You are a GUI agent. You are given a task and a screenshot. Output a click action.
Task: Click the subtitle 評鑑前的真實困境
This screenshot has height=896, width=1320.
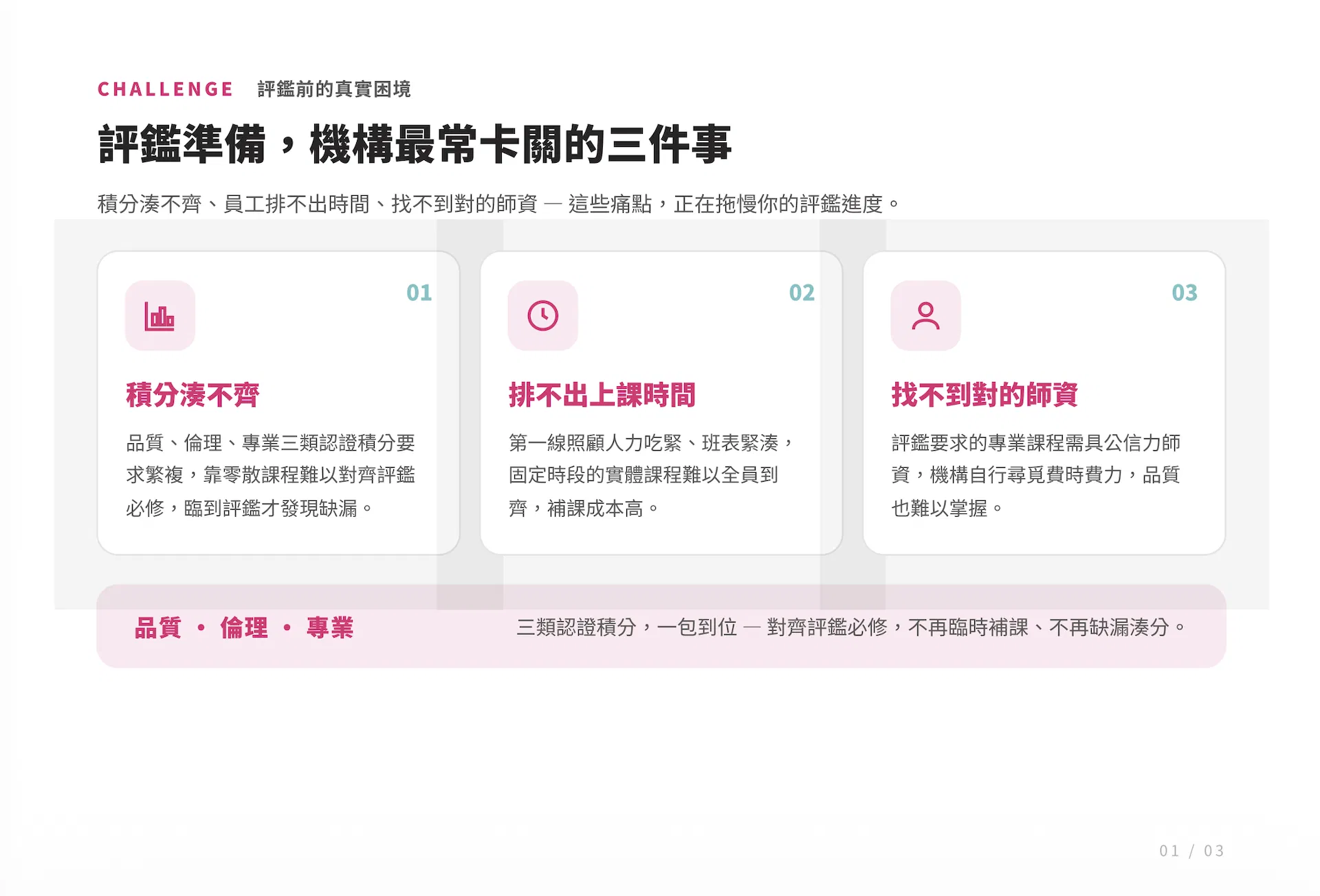(334, 89)
